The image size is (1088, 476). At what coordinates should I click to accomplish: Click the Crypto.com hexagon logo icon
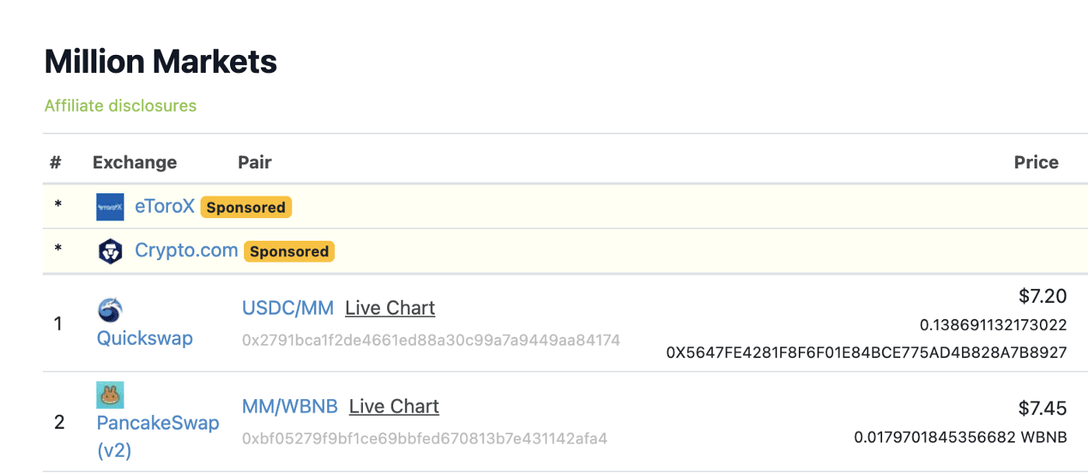click(110, 250)
